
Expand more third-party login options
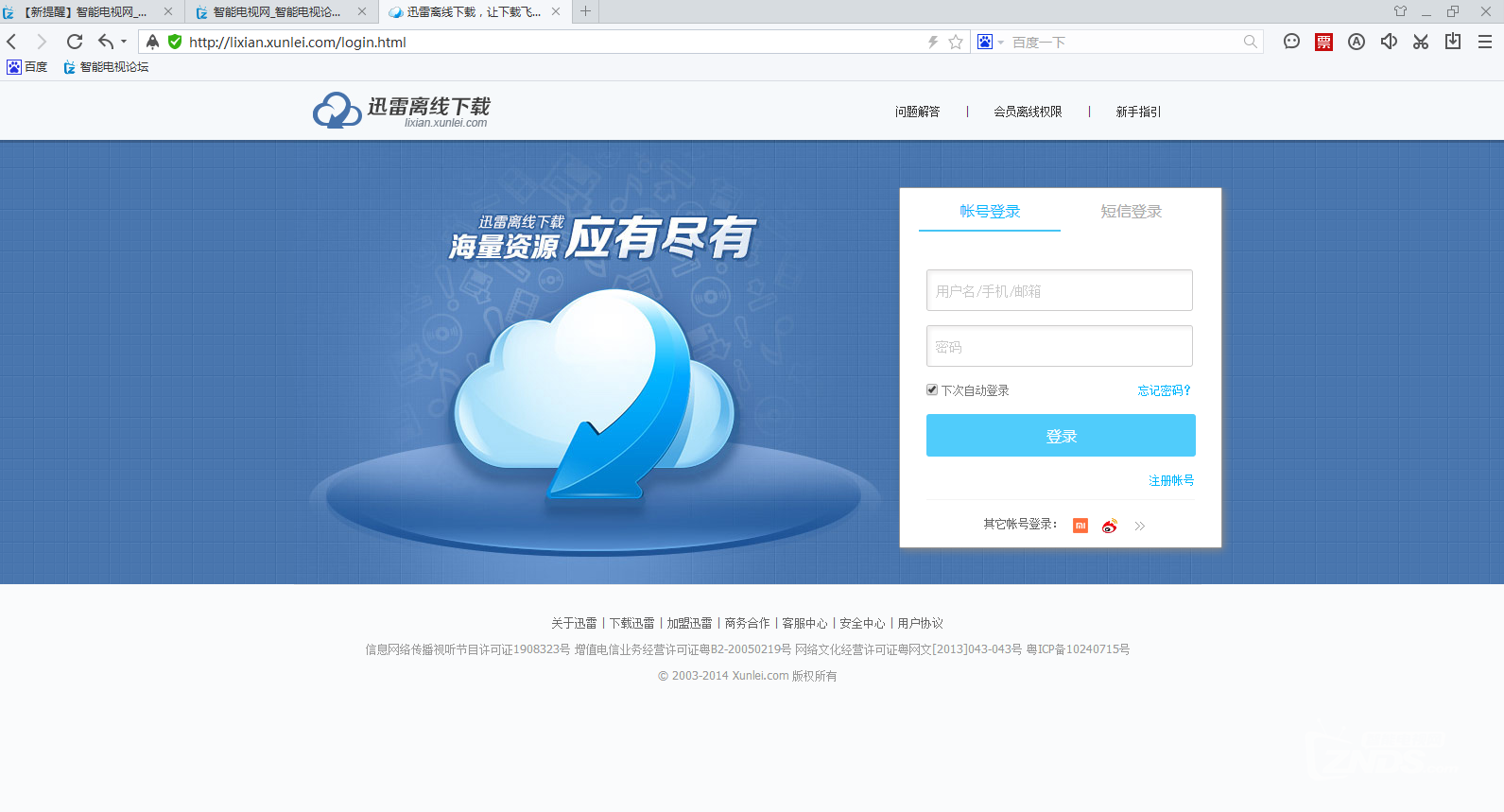(1140, 527)
